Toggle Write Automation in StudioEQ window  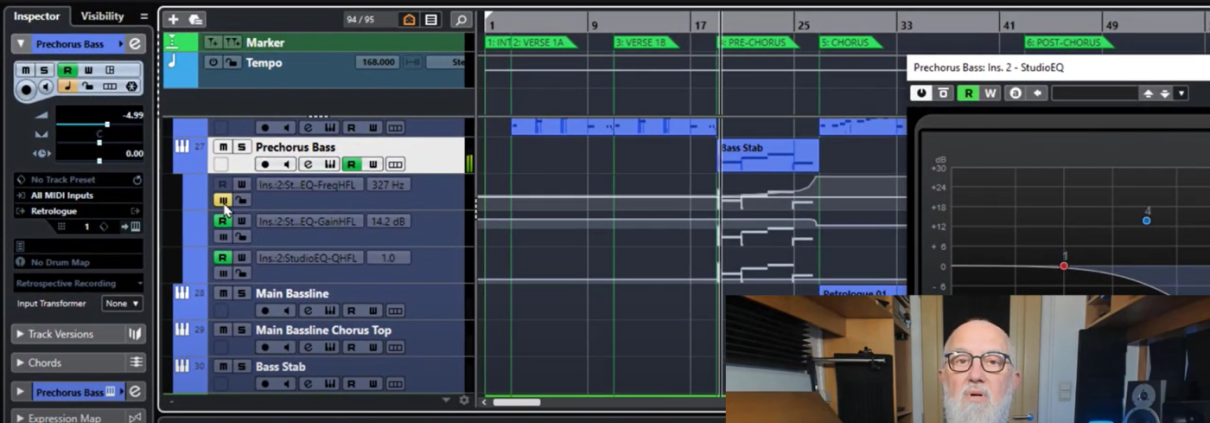coord(990,93)
